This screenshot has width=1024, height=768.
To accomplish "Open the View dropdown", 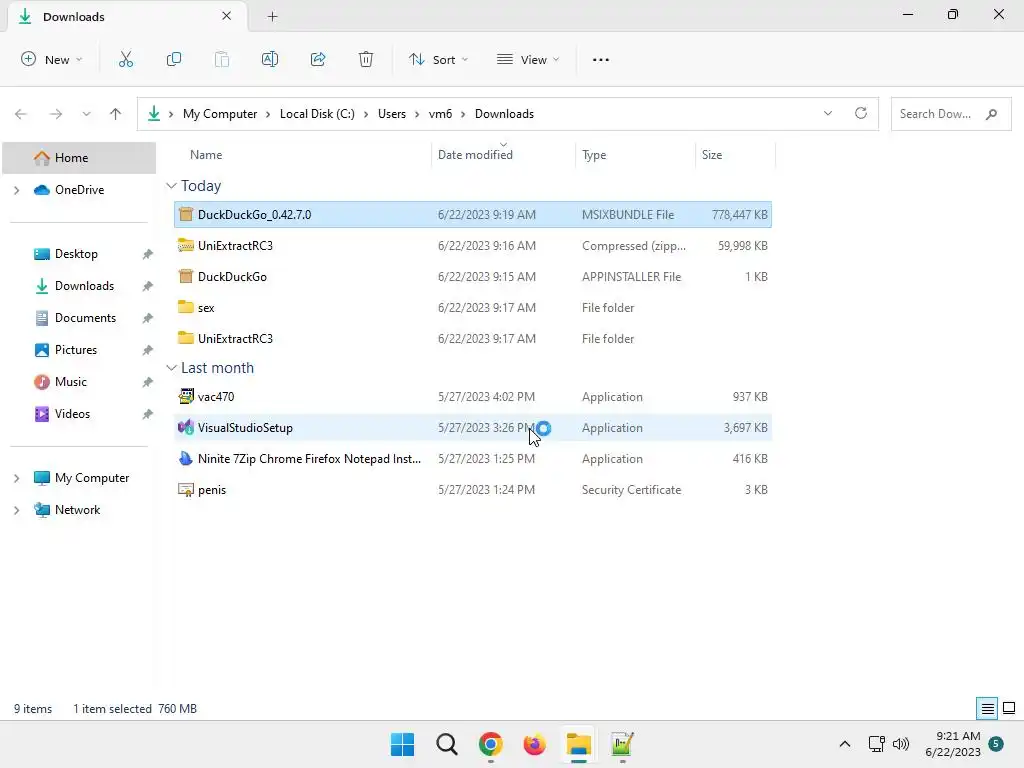I will coord(528,59).
